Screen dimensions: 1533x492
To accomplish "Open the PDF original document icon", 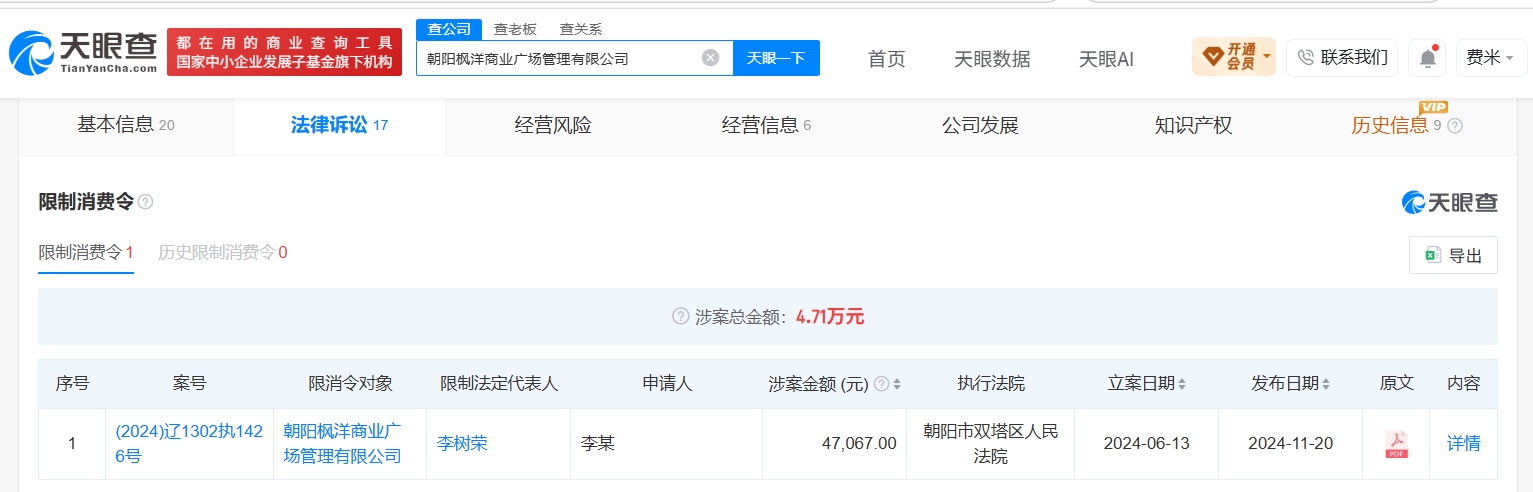I will point(1396,443).
